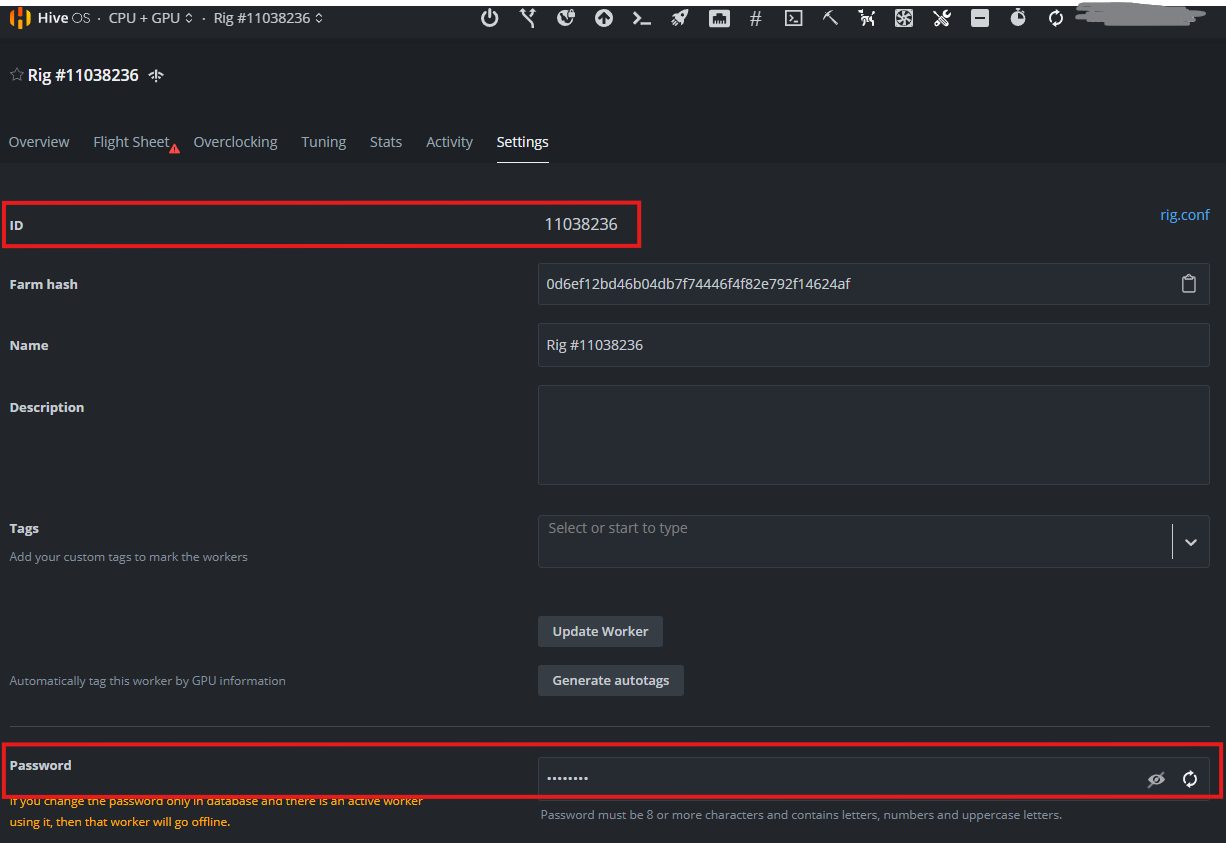The image size is (1226, 843).
Task: Open the run command prompt icon
Action: tap(642, 18)
